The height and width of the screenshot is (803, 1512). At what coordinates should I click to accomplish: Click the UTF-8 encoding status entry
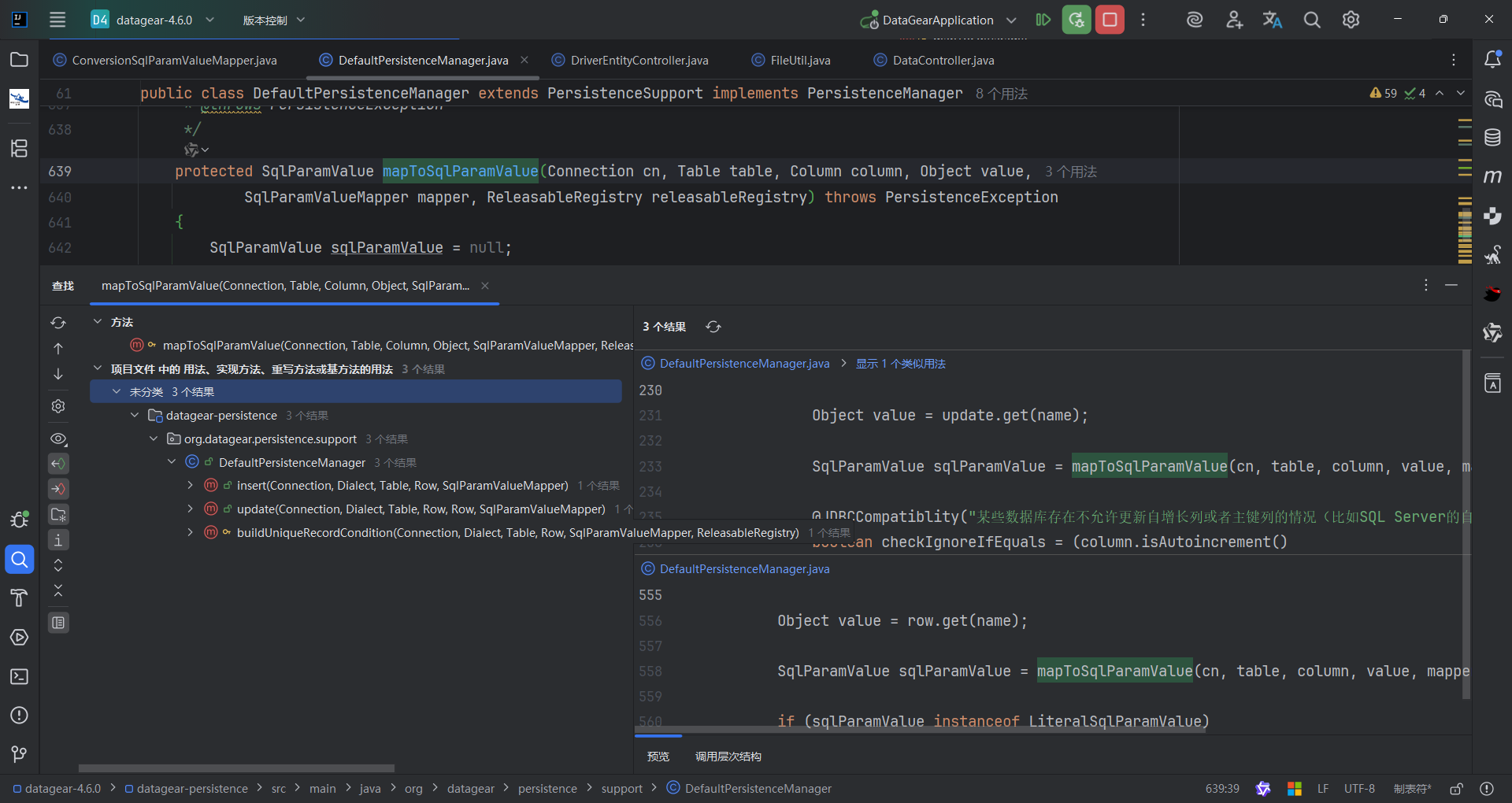click(1359, 789)
